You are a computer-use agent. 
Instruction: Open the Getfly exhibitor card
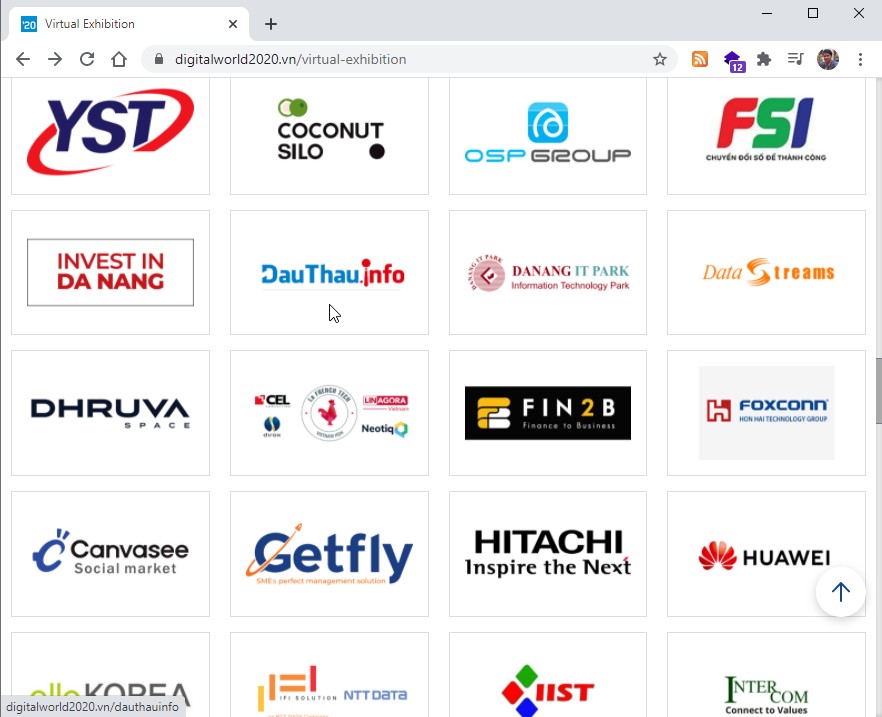coord(329,554)
